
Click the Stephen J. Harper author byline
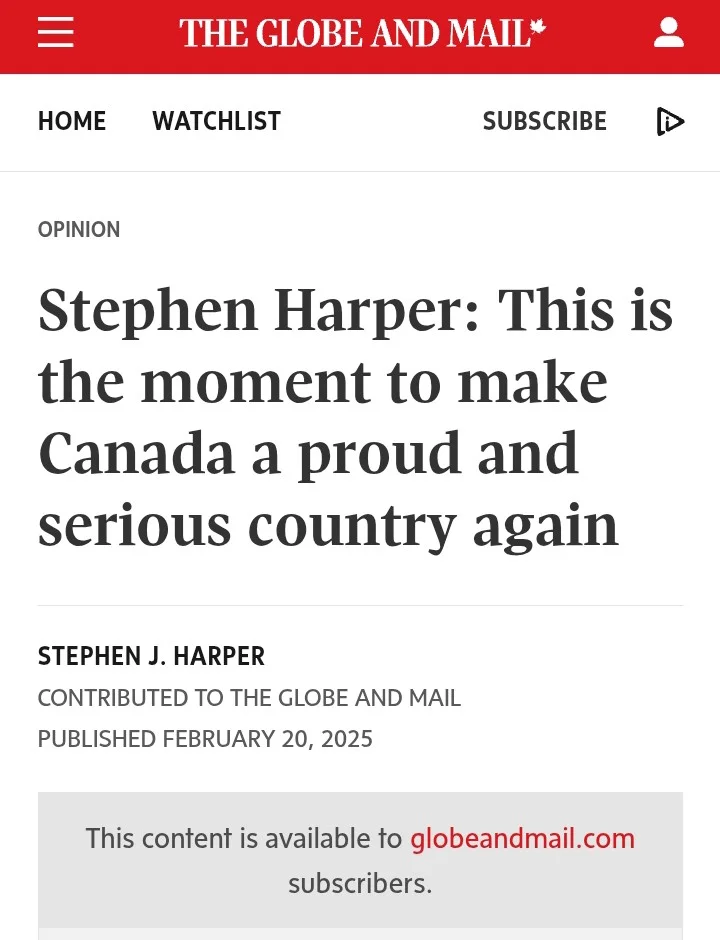(x=151, y=656)
